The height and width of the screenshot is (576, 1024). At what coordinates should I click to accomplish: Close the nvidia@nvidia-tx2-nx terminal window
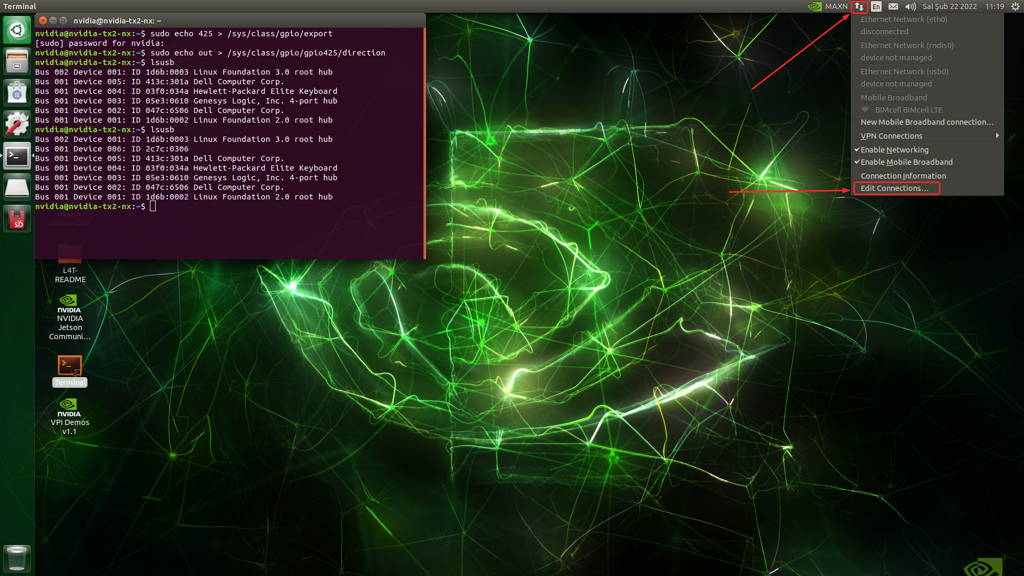[42, 20]
